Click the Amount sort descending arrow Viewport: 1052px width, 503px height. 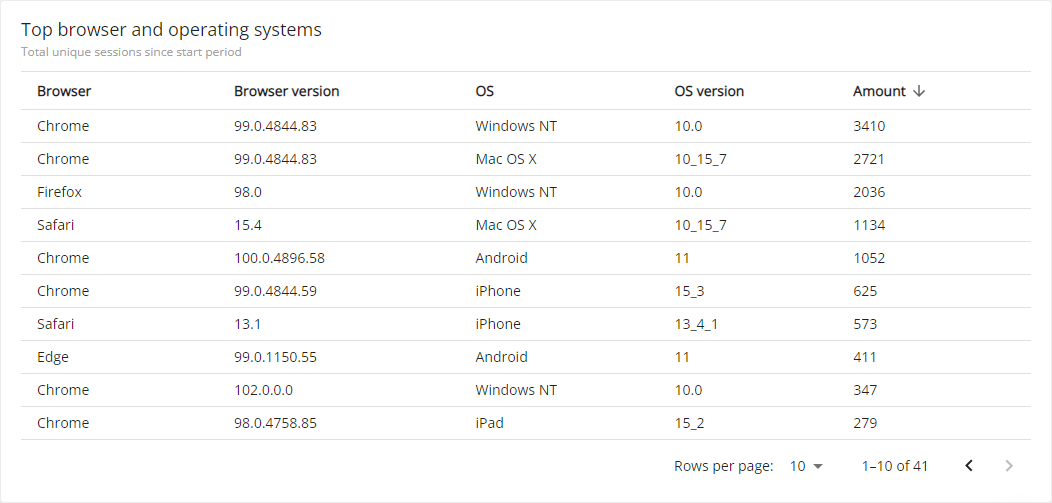(919, 91)
